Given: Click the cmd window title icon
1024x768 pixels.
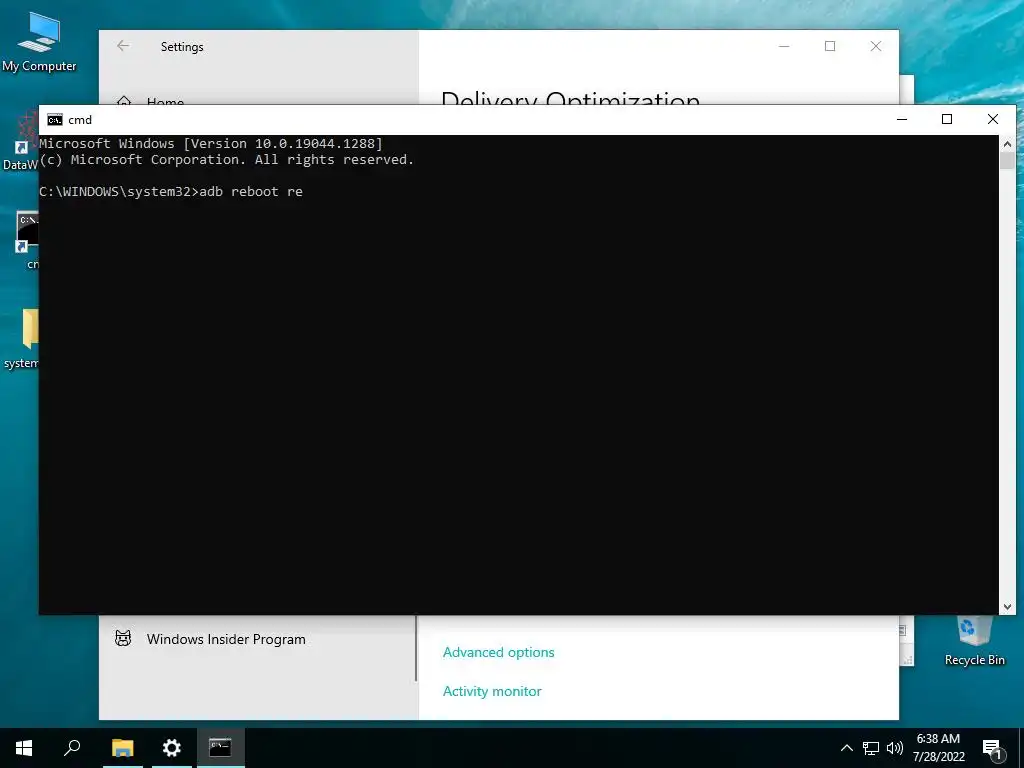Looking at the screenshot, I should (x=55, y=120).
